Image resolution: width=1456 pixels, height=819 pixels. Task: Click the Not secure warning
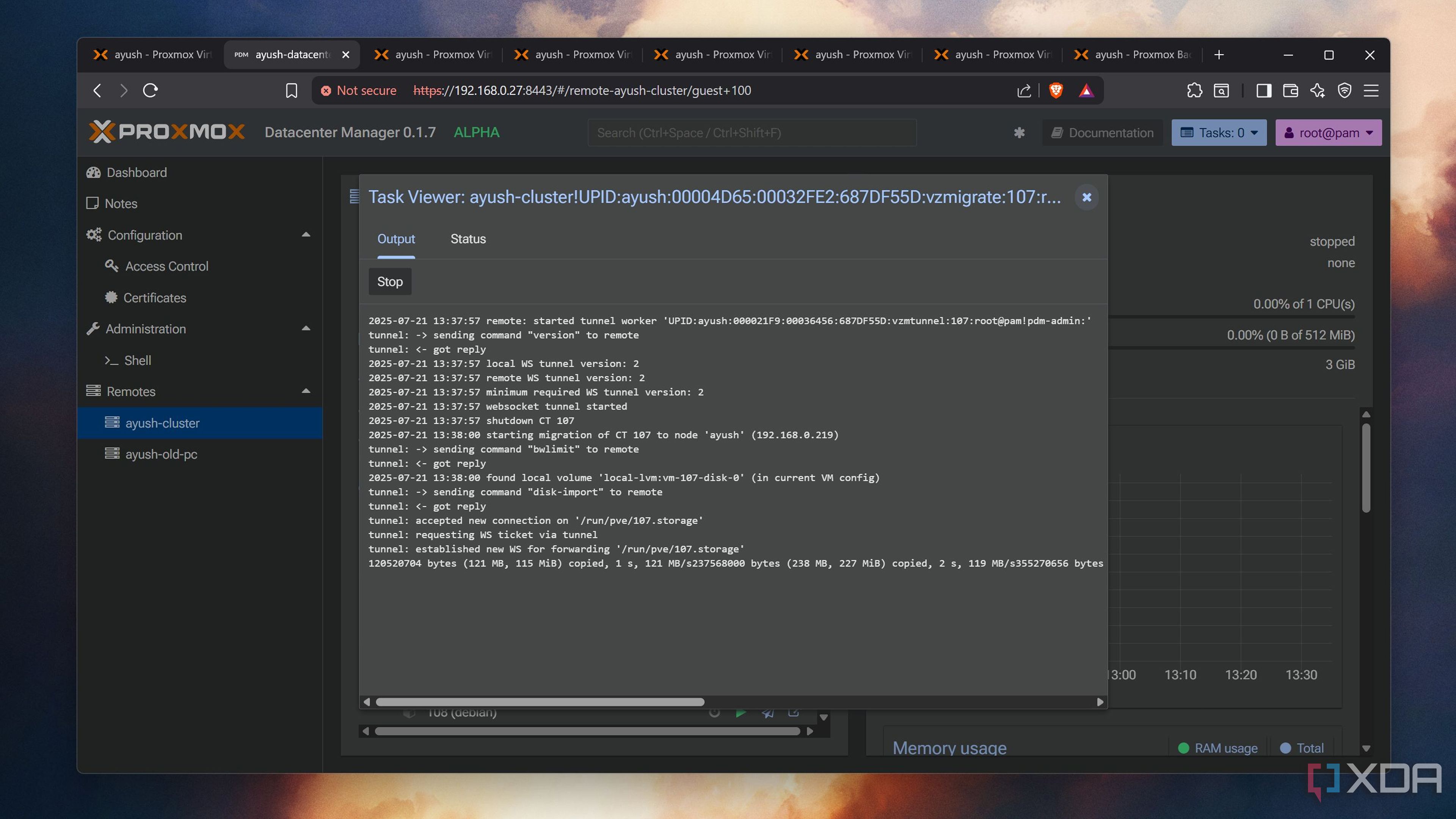click(358, 91)
